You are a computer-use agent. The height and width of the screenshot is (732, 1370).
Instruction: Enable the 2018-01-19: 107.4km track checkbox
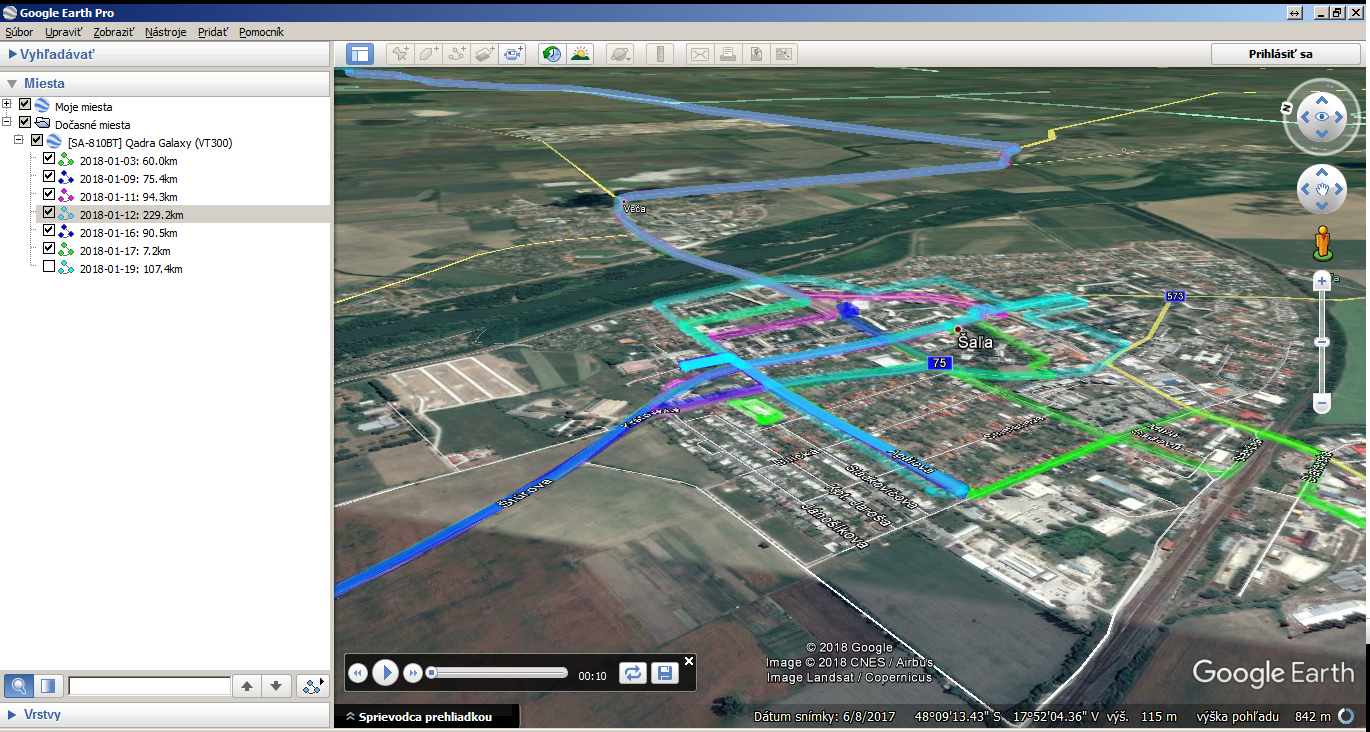tap(49, 268)
